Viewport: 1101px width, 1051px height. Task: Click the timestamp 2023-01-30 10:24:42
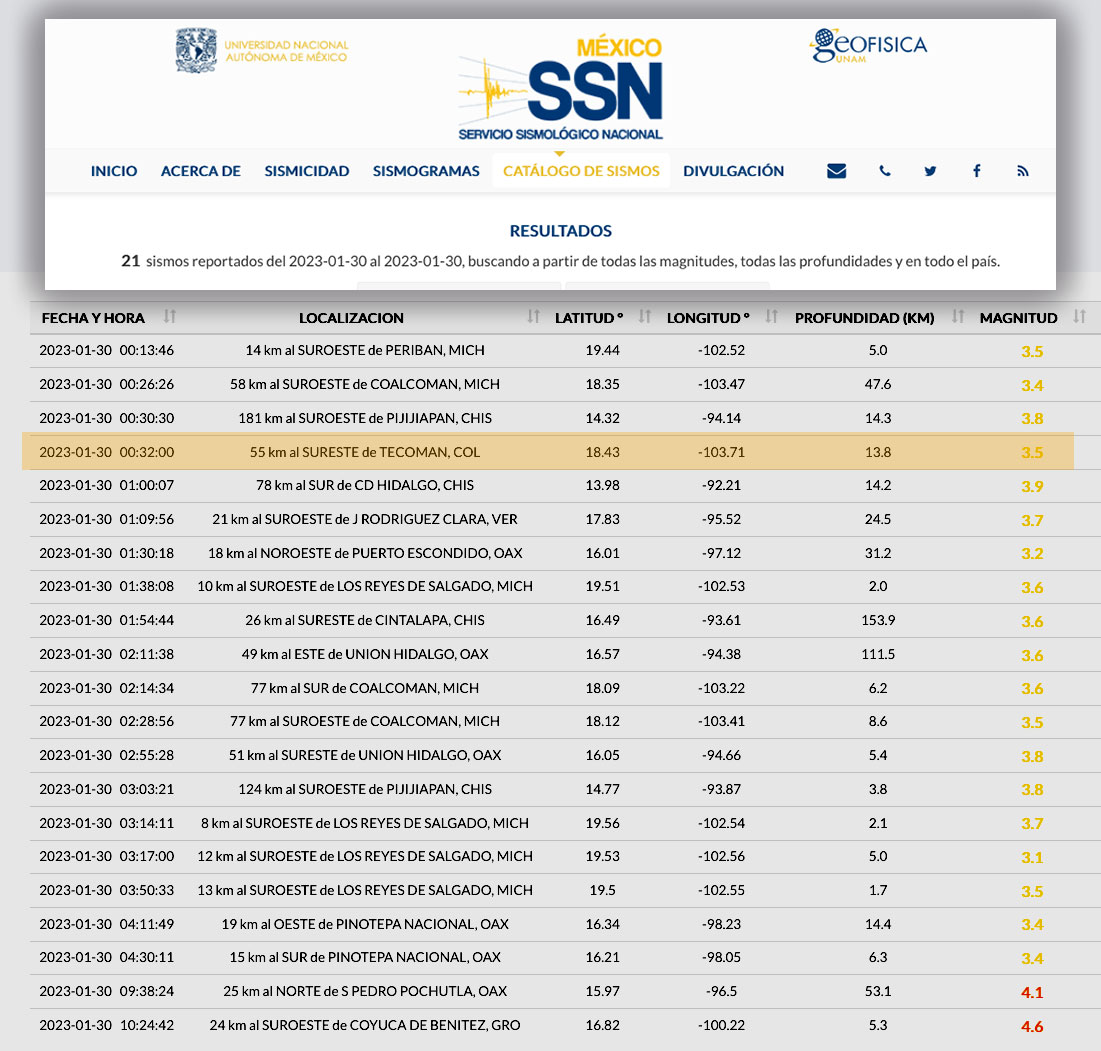(107, 1025)
